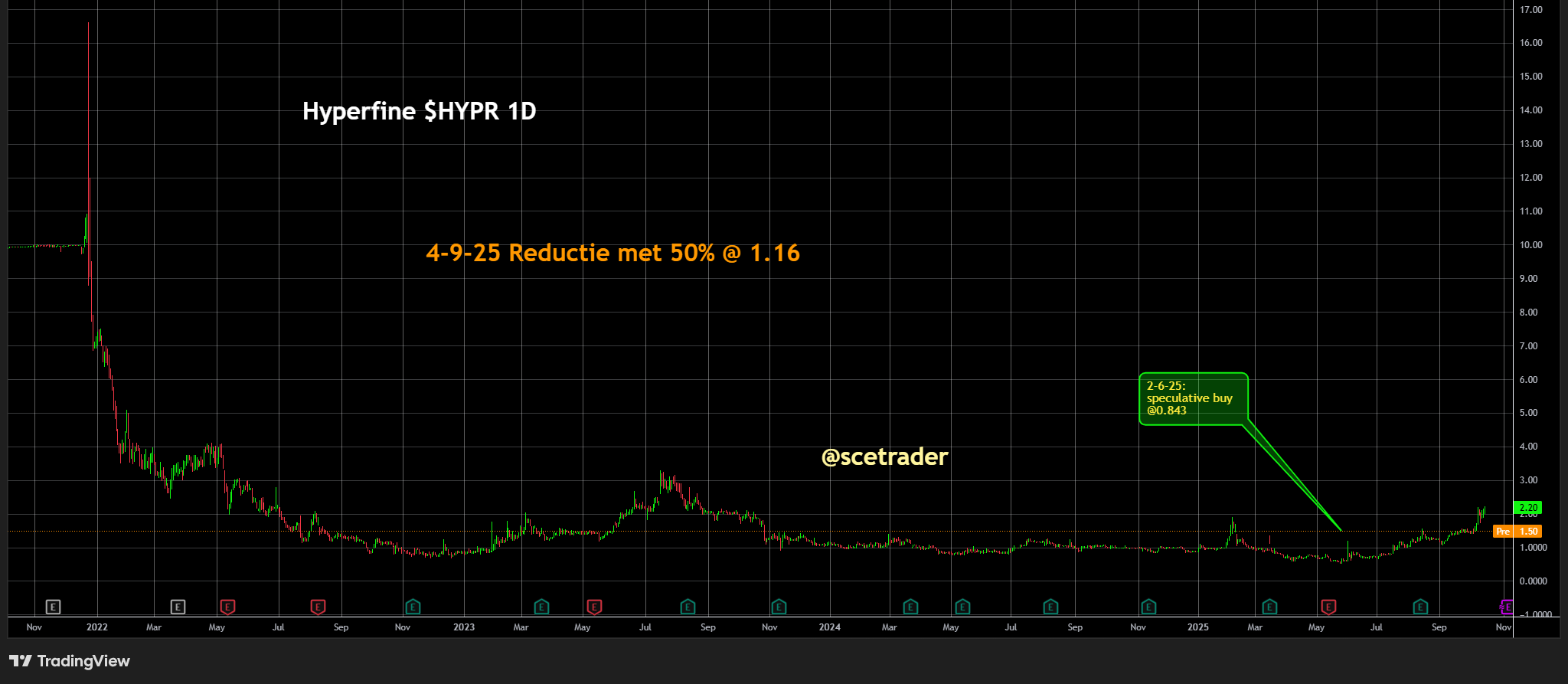Image resolution: width=1568 pixels, height=684 pixels.
Task: Click the green earnings marker at Nov 2023
Action: pos(779,607)
